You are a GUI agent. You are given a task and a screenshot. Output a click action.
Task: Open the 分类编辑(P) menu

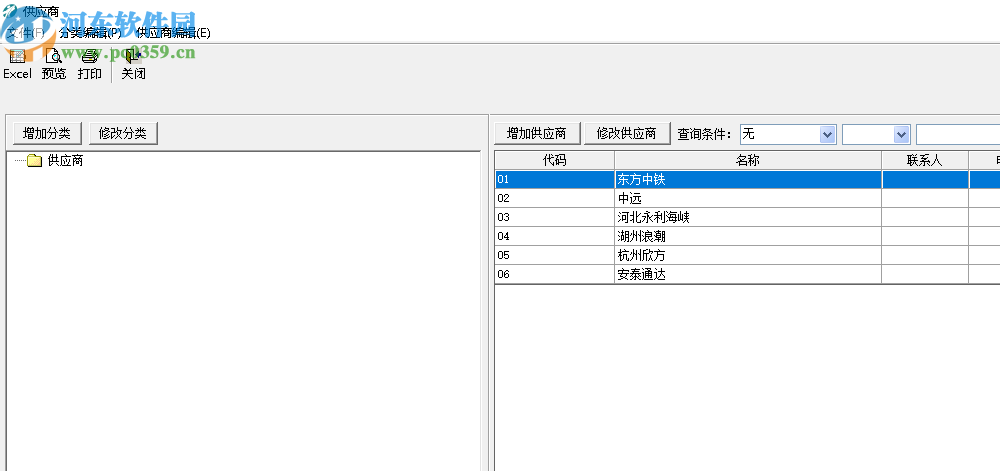[90, 33]
